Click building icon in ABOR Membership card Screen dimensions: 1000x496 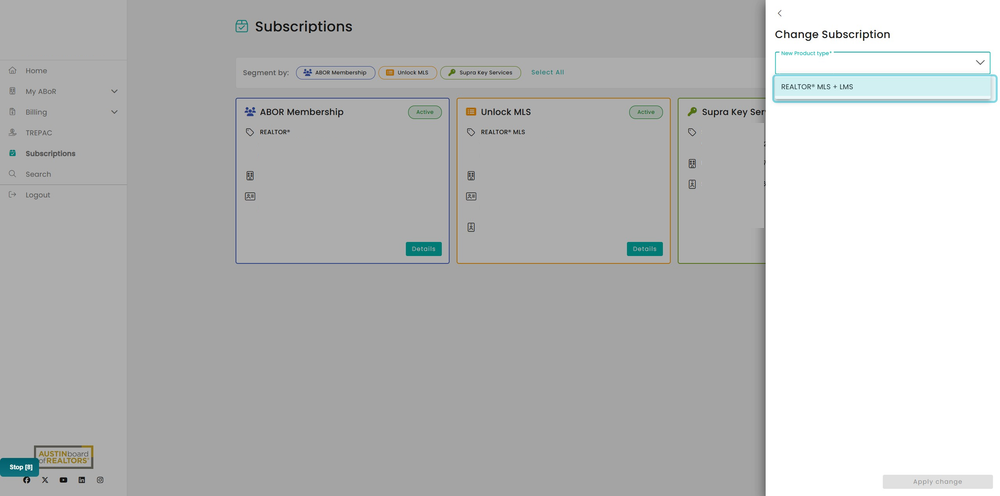(x=250, y=175)
